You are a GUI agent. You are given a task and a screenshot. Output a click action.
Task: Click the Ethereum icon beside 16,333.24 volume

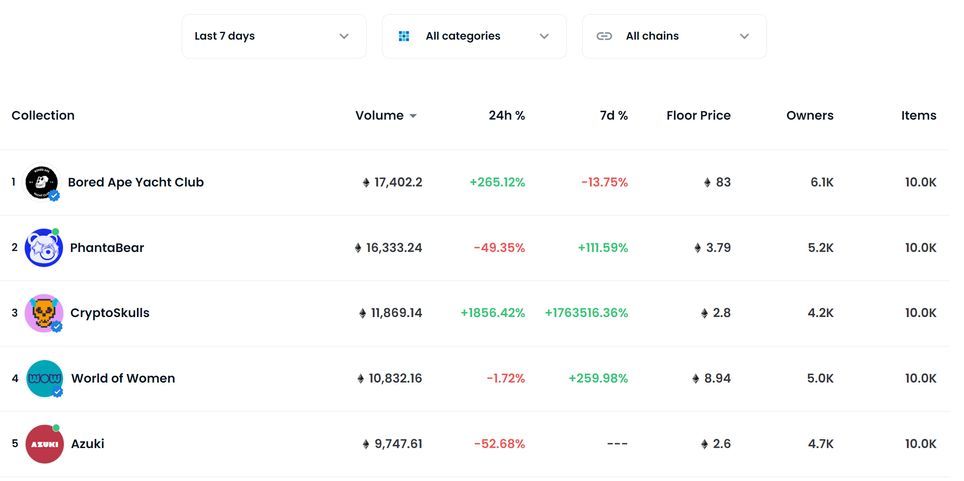(x=358, y=248)
